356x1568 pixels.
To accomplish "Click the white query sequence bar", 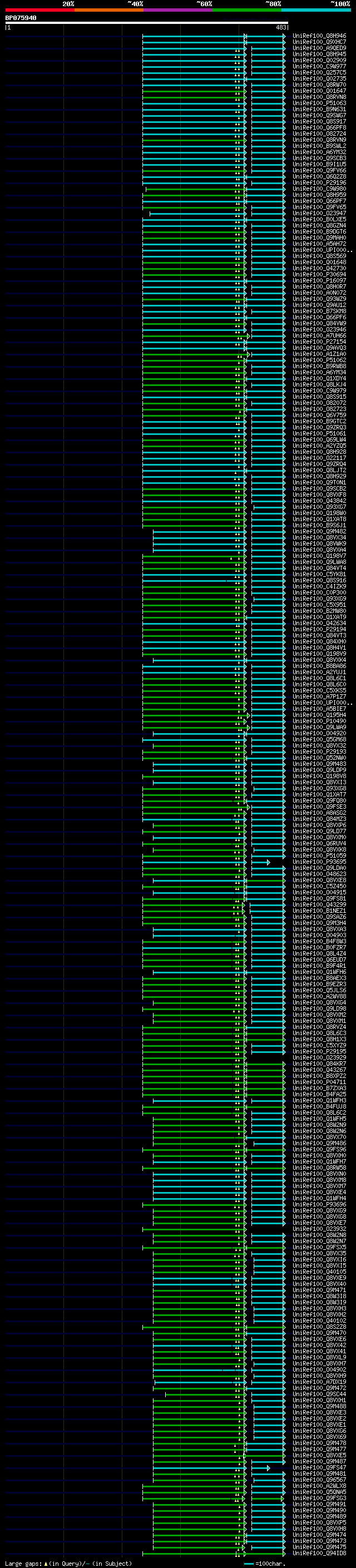I will 147,23.
